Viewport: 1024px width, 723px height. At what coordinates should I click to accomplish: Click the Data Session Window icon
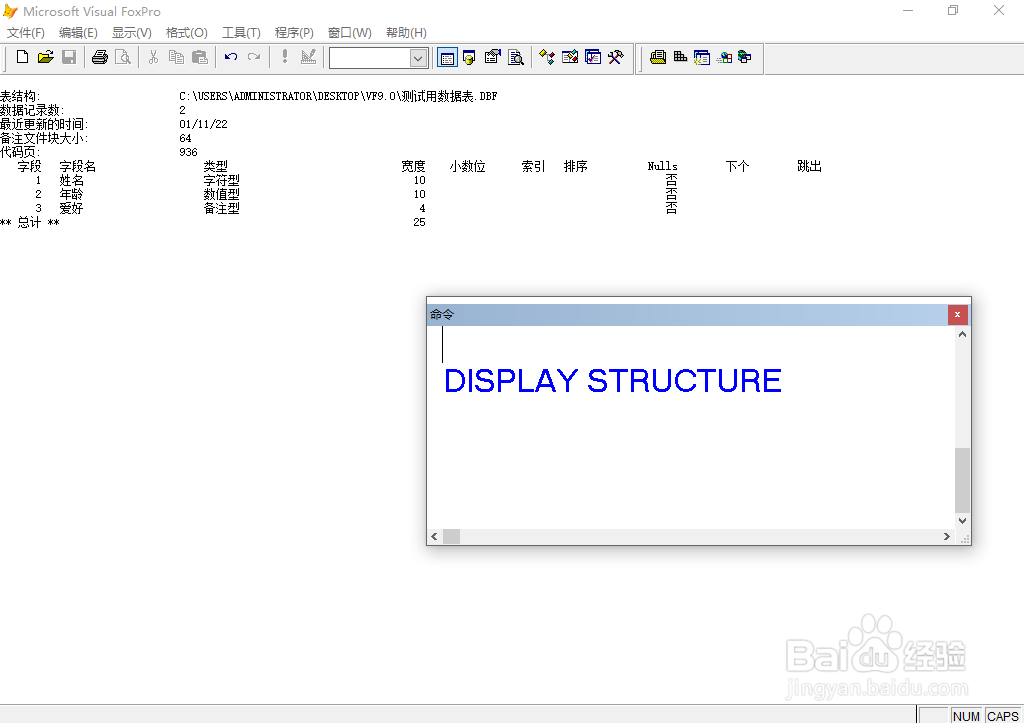[x=469, y=57]
